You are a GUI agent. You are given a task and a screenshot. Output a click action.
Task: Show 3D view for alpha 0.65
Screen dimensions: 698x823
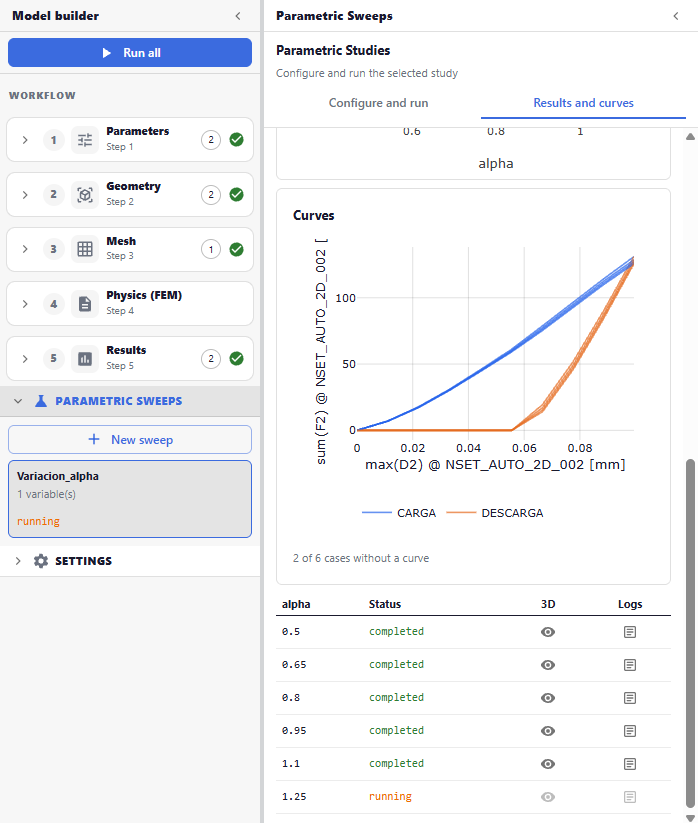click(548, 665)
